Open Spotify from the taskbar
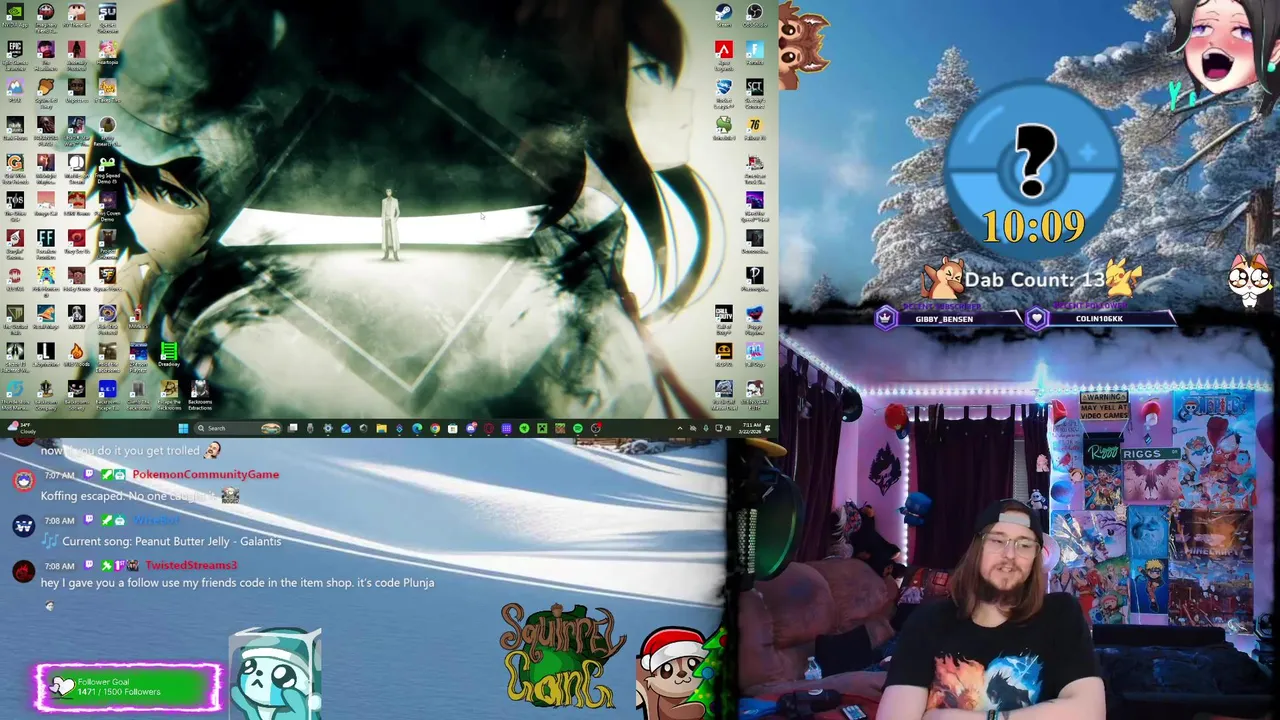1280x720 pixels. pos(577,428)
